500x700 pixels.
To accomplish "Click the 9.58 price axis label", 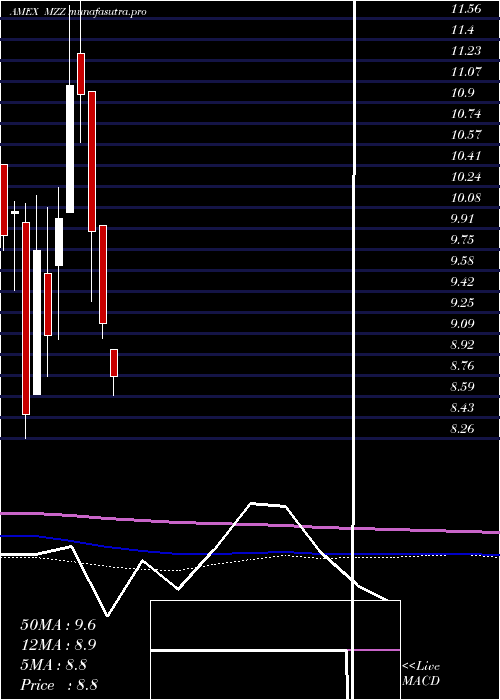I will [x=462, y=261].
